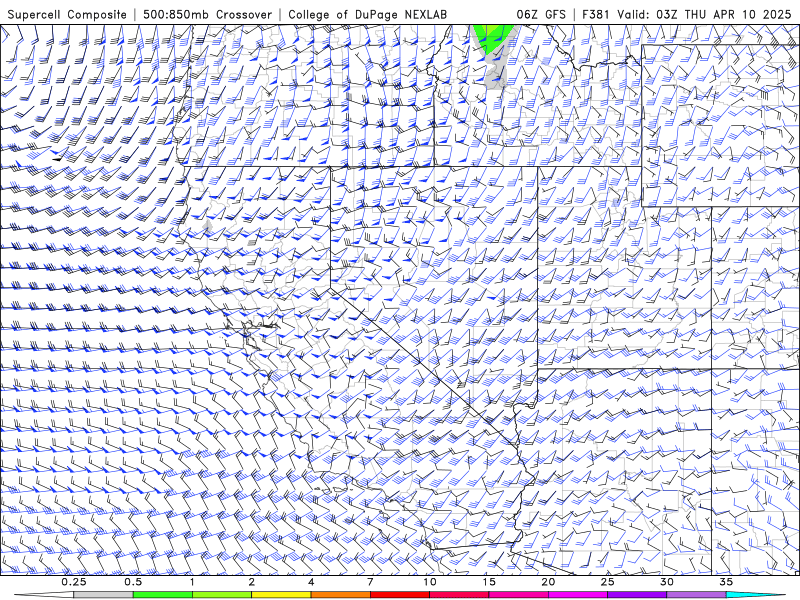Viewport: 800px width, 600px height.
Task: Click the 4 value on the color scale
Action: point(311,582)
